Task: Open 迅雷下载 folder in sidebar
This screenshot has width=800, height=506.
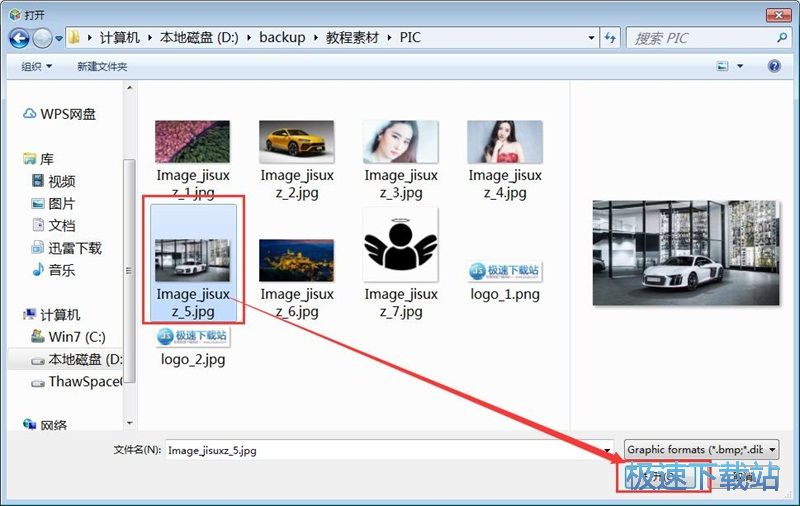Action: point(75,247)
